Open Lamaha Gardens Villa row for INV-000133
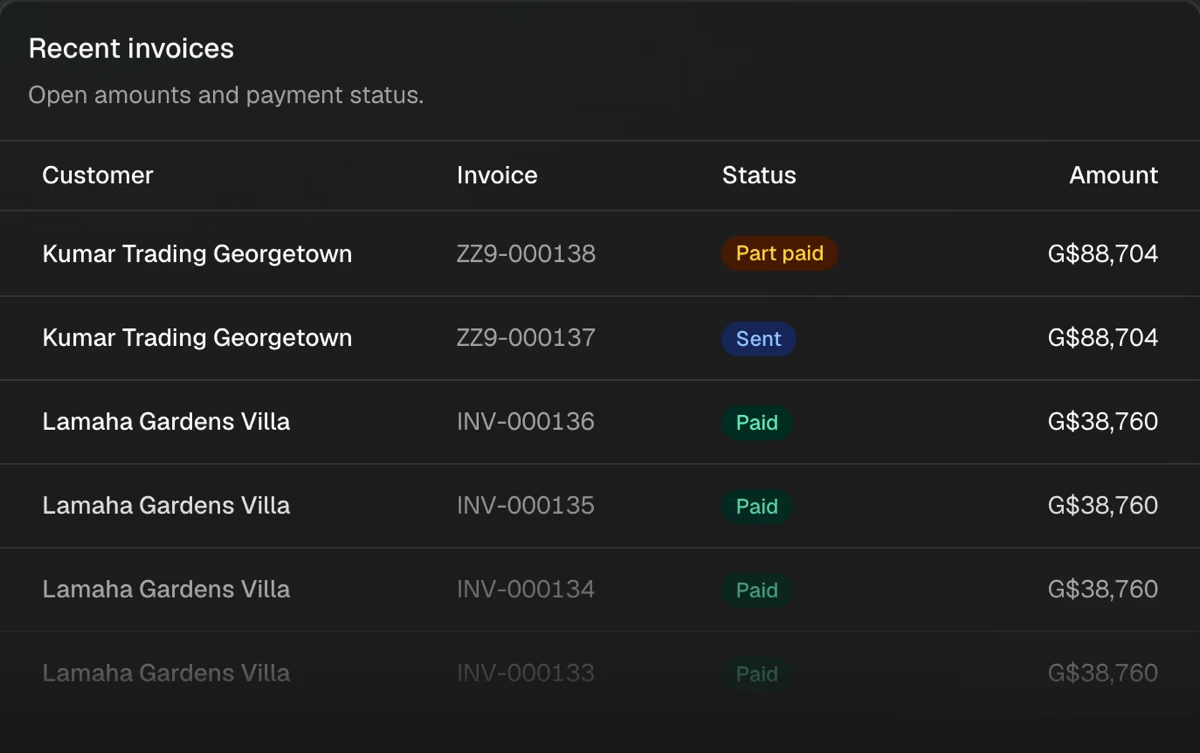Viewport: 1200px width, 753px height. pyautogui.click(x=600, y=674)
